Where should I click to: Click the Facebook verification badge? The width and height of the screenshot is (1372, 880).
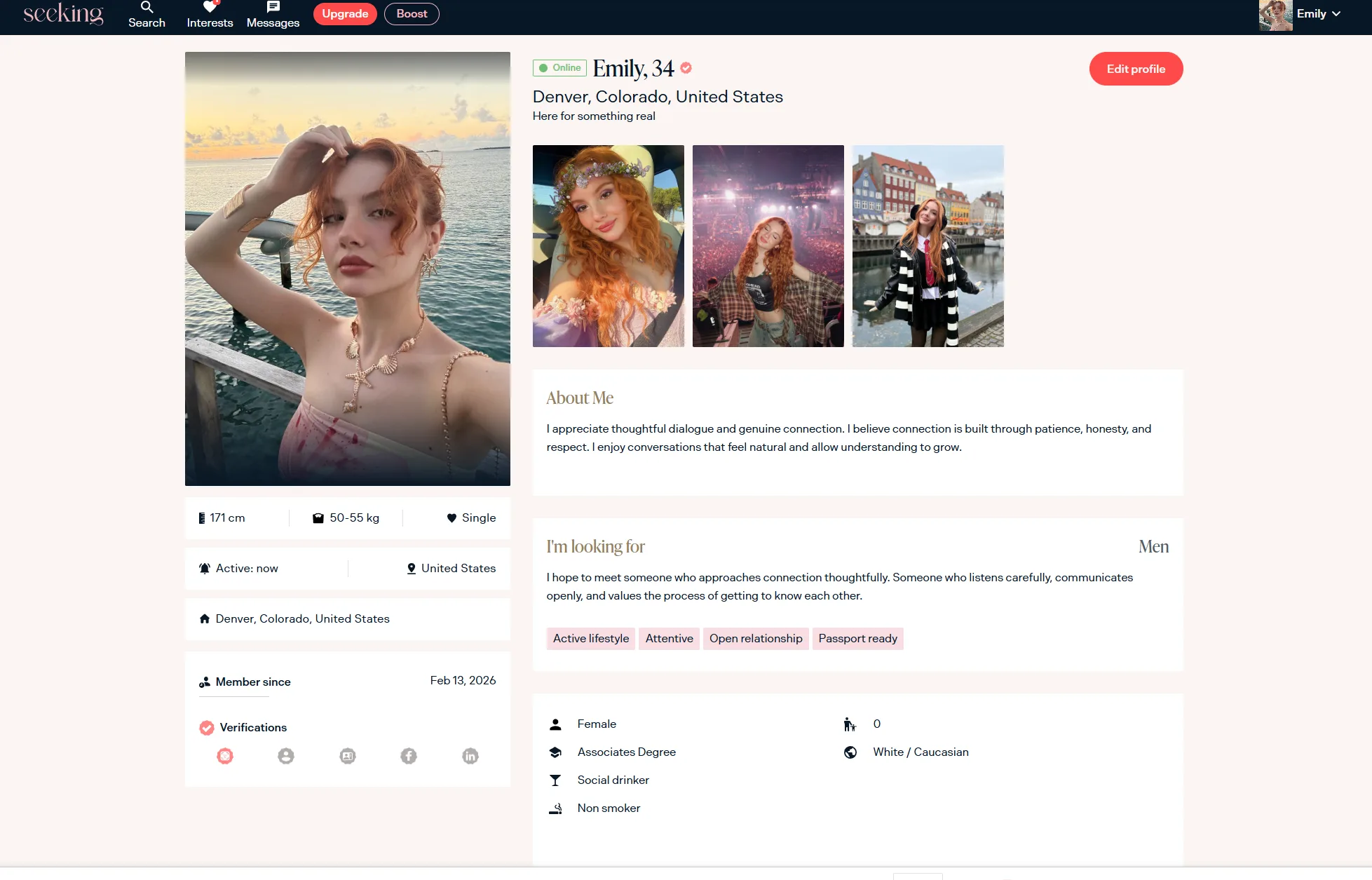coord(409,756)
